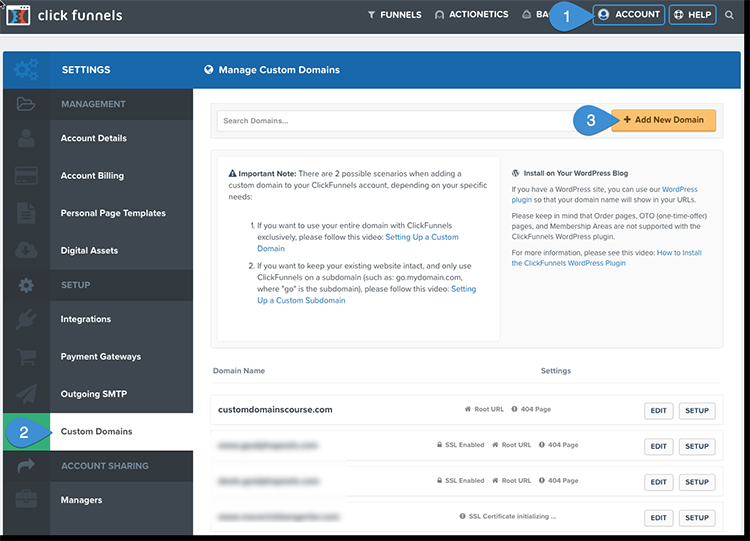Screen dimensions: 750x541
Task: Click the Add New Domain button
Action: coord(663,120)
